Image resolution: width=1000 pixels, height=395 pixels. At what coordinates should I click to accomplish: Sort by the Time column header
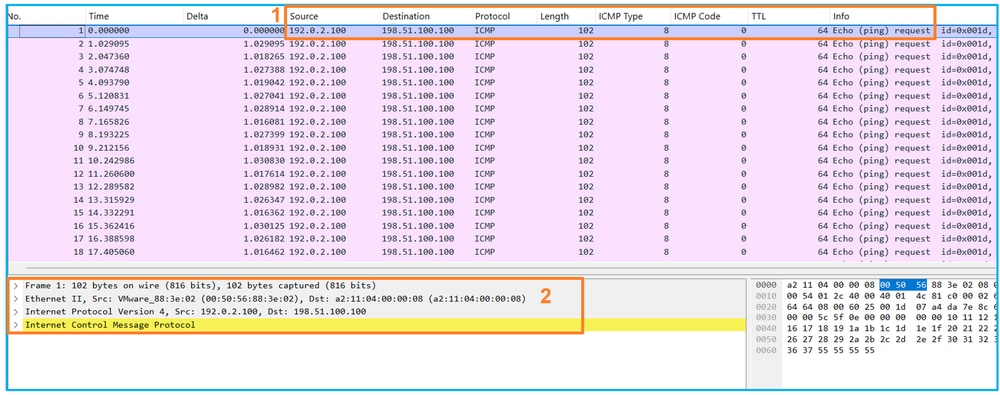[134, 16]
